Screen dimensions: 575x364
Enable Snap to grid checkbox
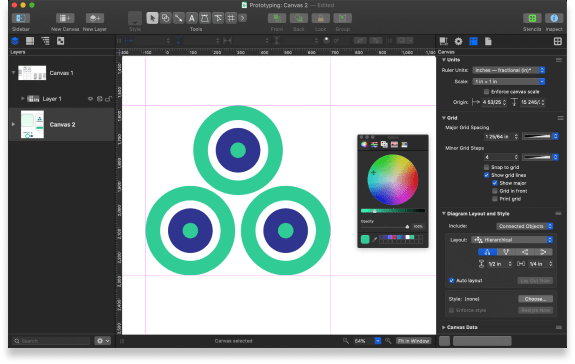(486, 167)
